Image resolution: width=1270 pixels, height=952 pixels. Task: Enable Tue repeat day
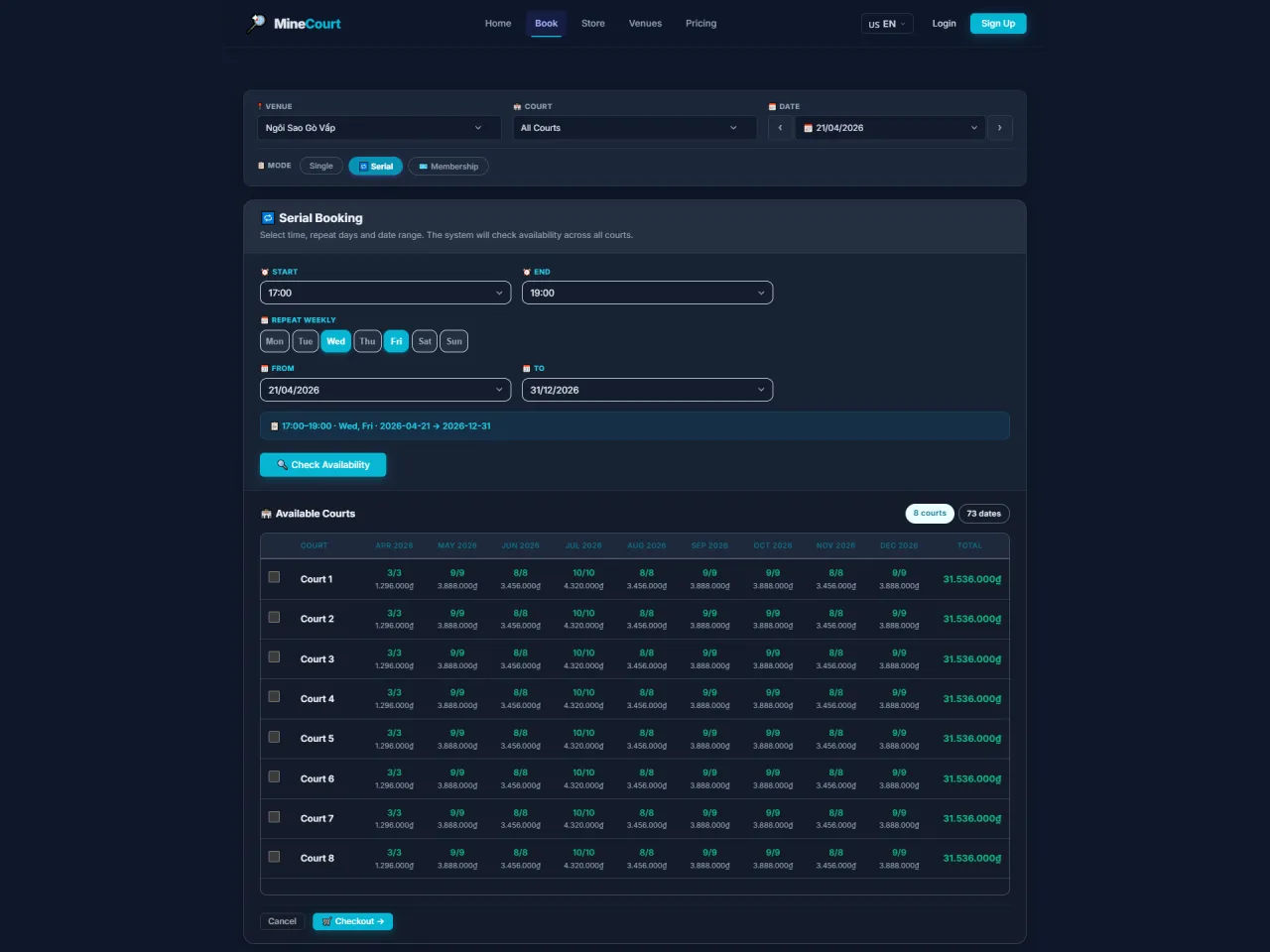click(x=306, y=341)
